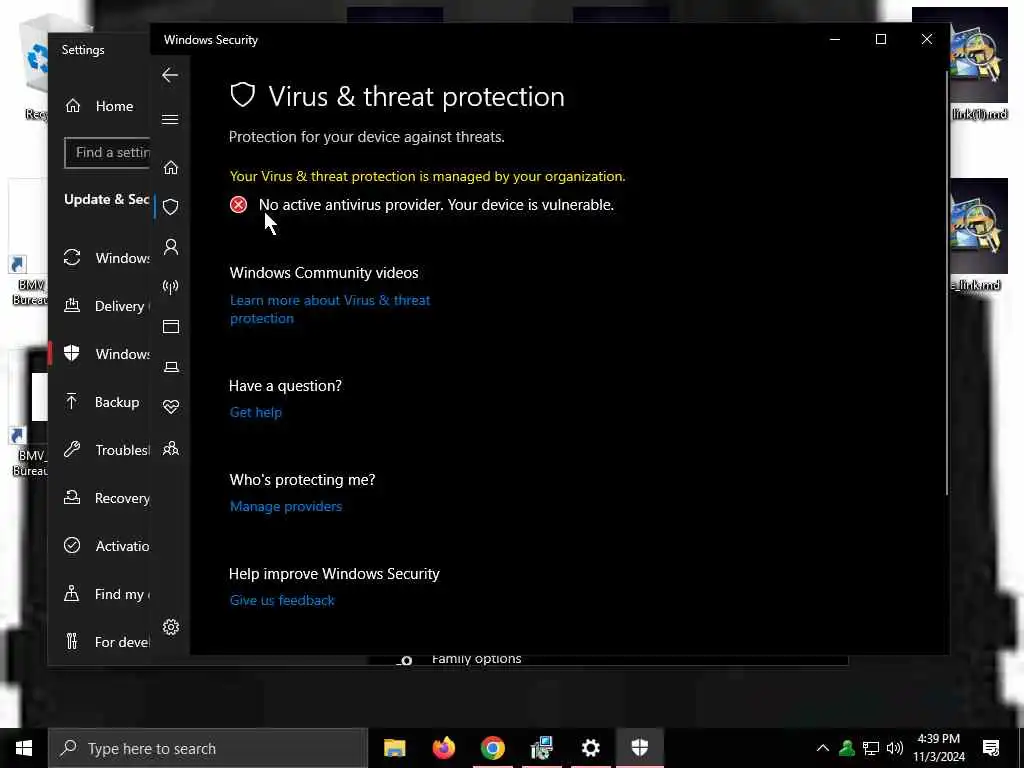
Task: Open the installer app taskbar icon
Action: (541, 748)
